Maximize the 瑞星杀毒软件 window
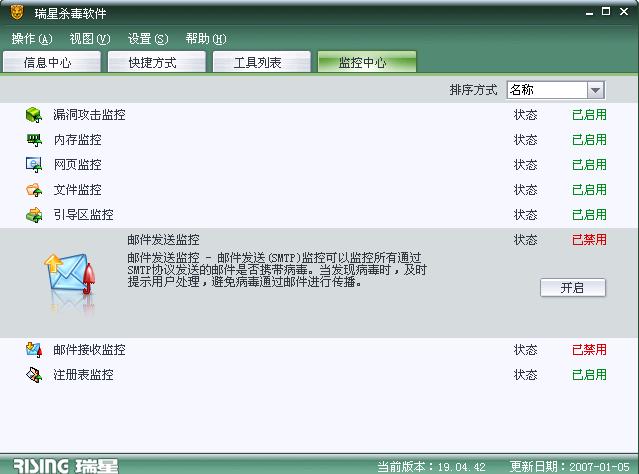639x474 pixels. click(606, 11)
